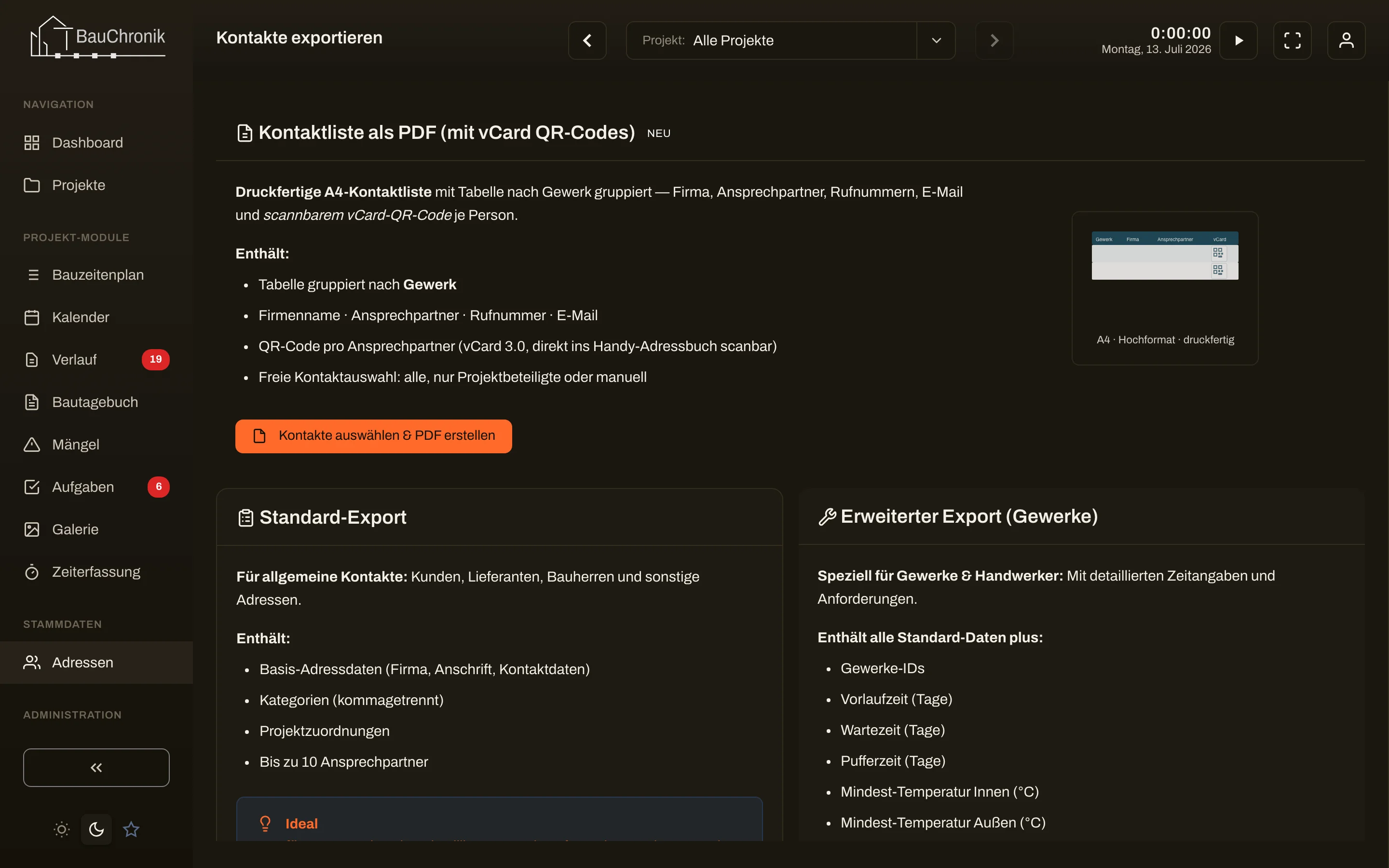
Task: Open the Galerie module
Action: [x=96, y=530]
